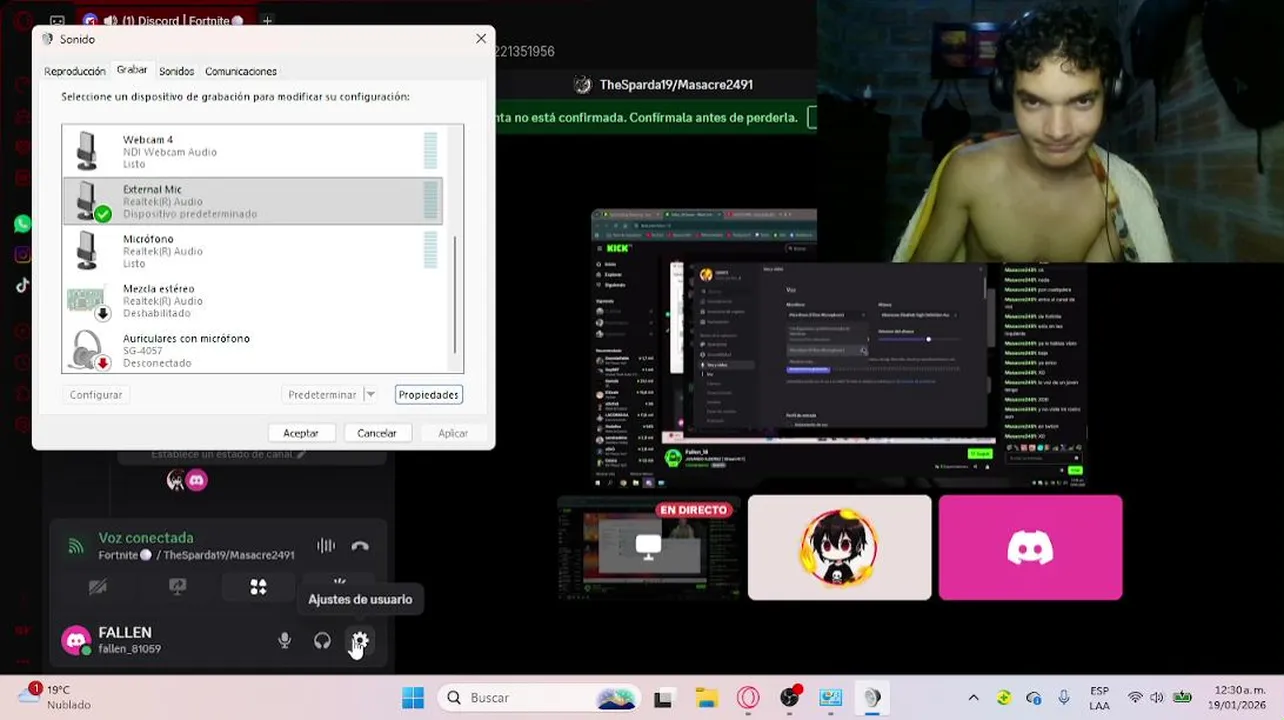
Task: Select Mezcla estéreo disabled device
Action: pyautogui.click(x=252, y=301)
